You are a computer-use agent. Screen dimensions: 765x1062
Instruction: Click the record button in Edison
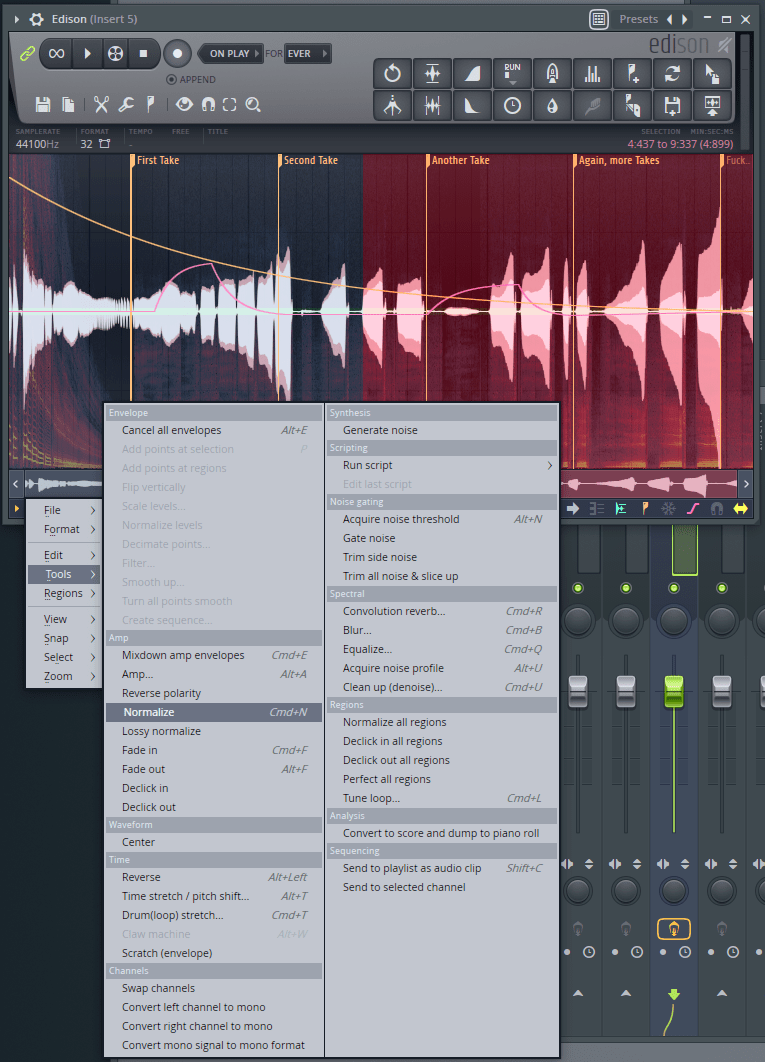(x=178, y=54)
